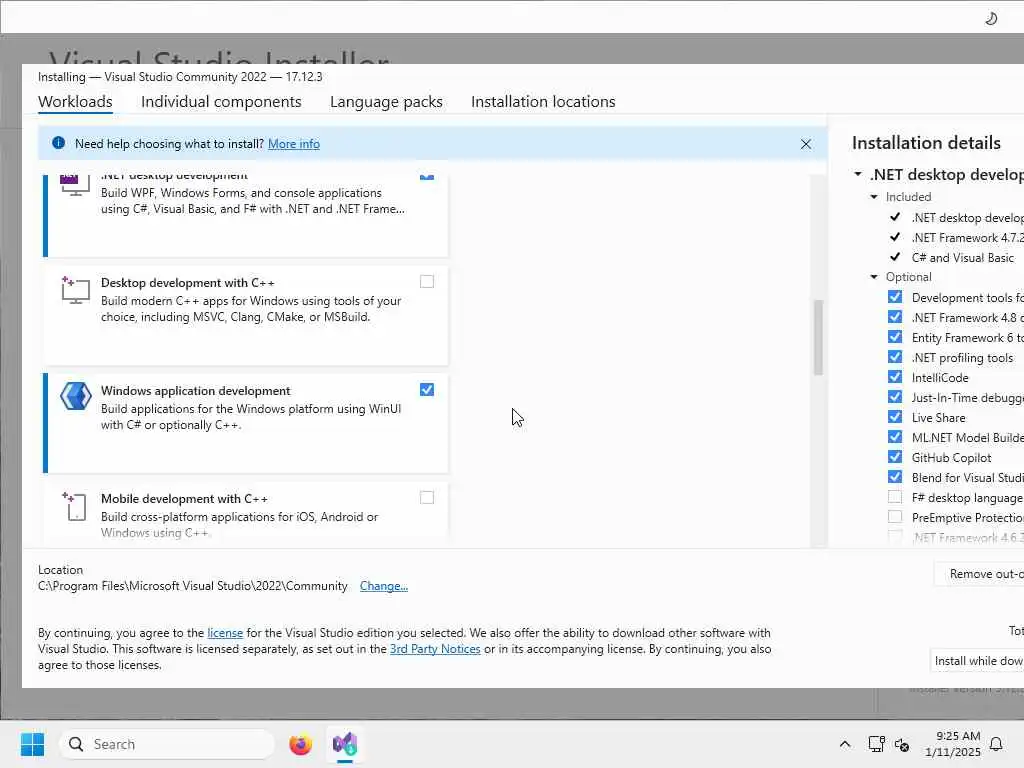Screen dimensions: 1024x768
Task: Uncheck .NET profiling tools
Action: point(895,357)
